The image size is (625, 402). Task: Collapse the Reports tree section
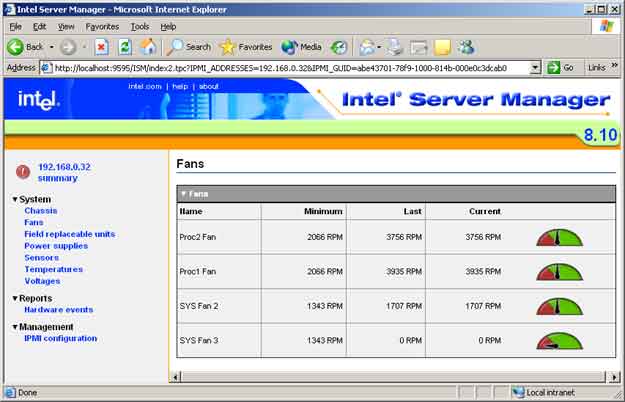(x=15, y=298)
